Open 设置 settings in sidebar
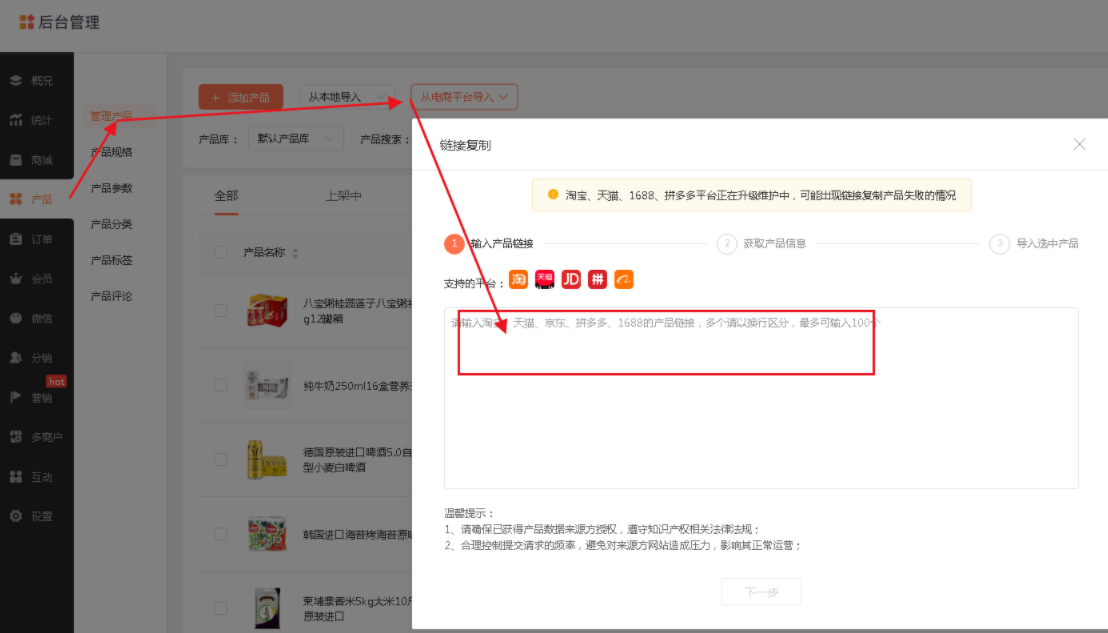1108x633 pixels. [x=41, y=516]
